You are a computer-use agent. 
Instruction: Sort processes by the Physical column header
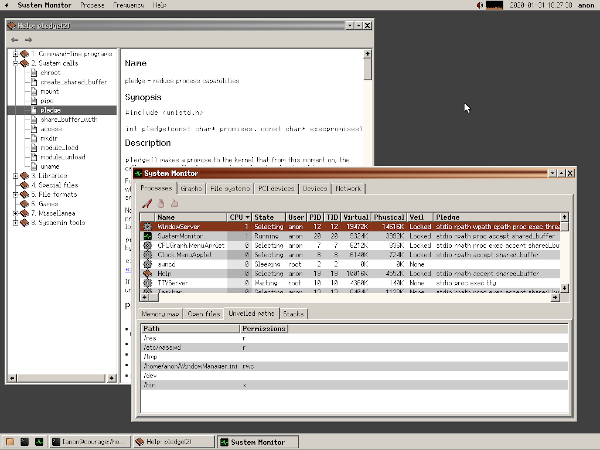tap(388, 217)
